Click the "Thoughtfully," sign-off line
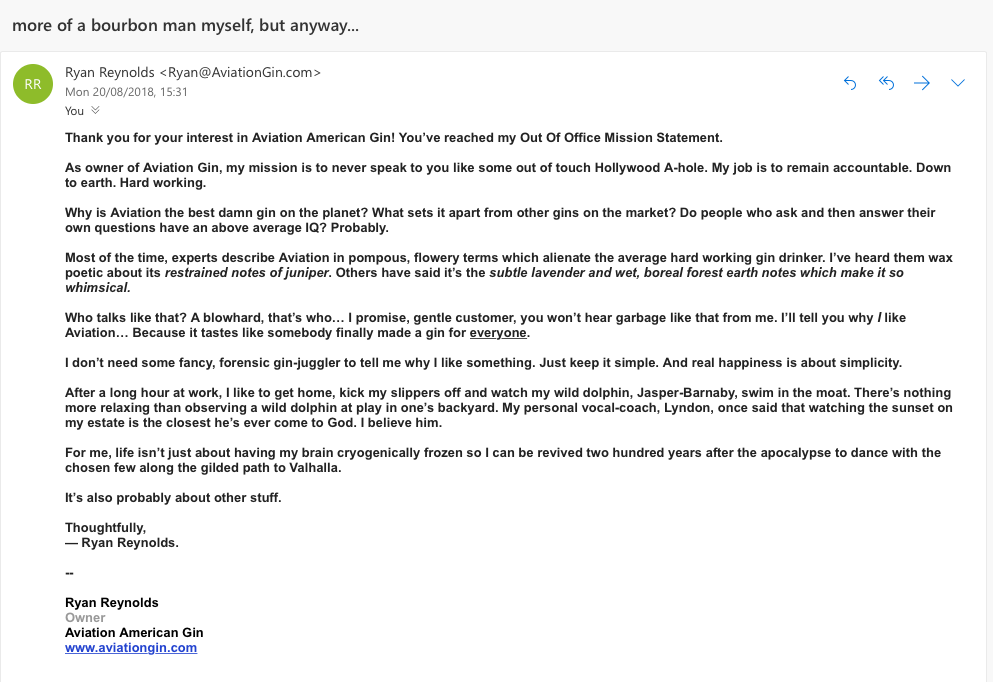993x682 pixels. 105,528
